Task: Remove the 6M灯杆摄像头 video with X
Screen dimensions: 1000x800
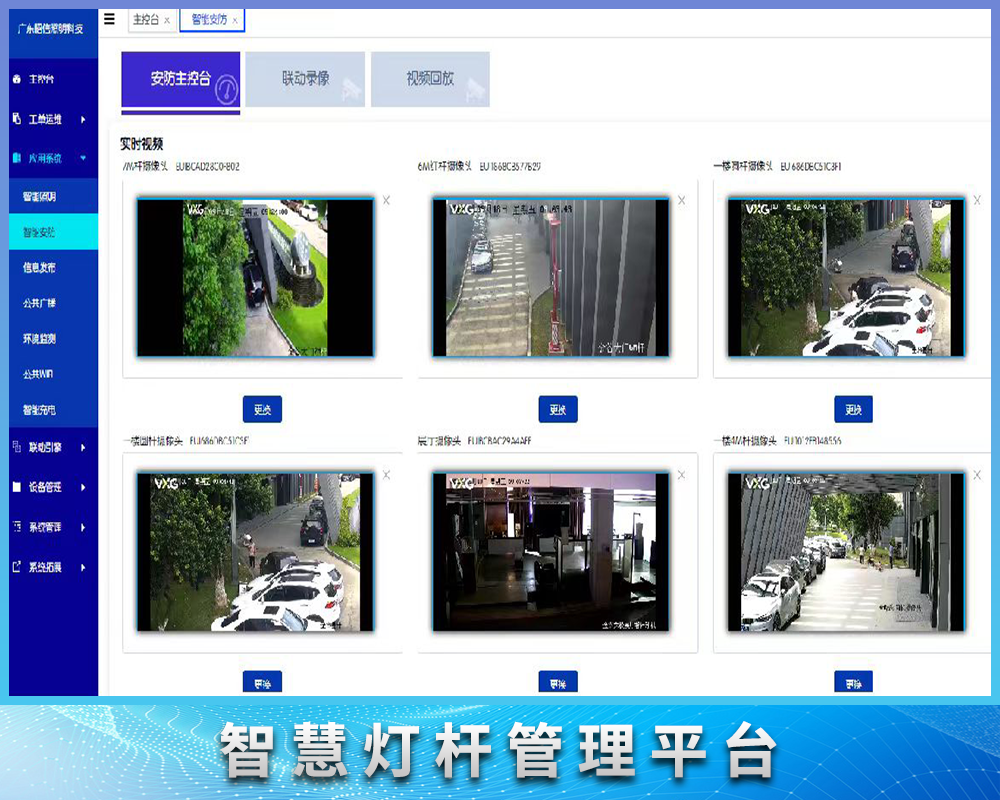Action: tap(682, 200)
